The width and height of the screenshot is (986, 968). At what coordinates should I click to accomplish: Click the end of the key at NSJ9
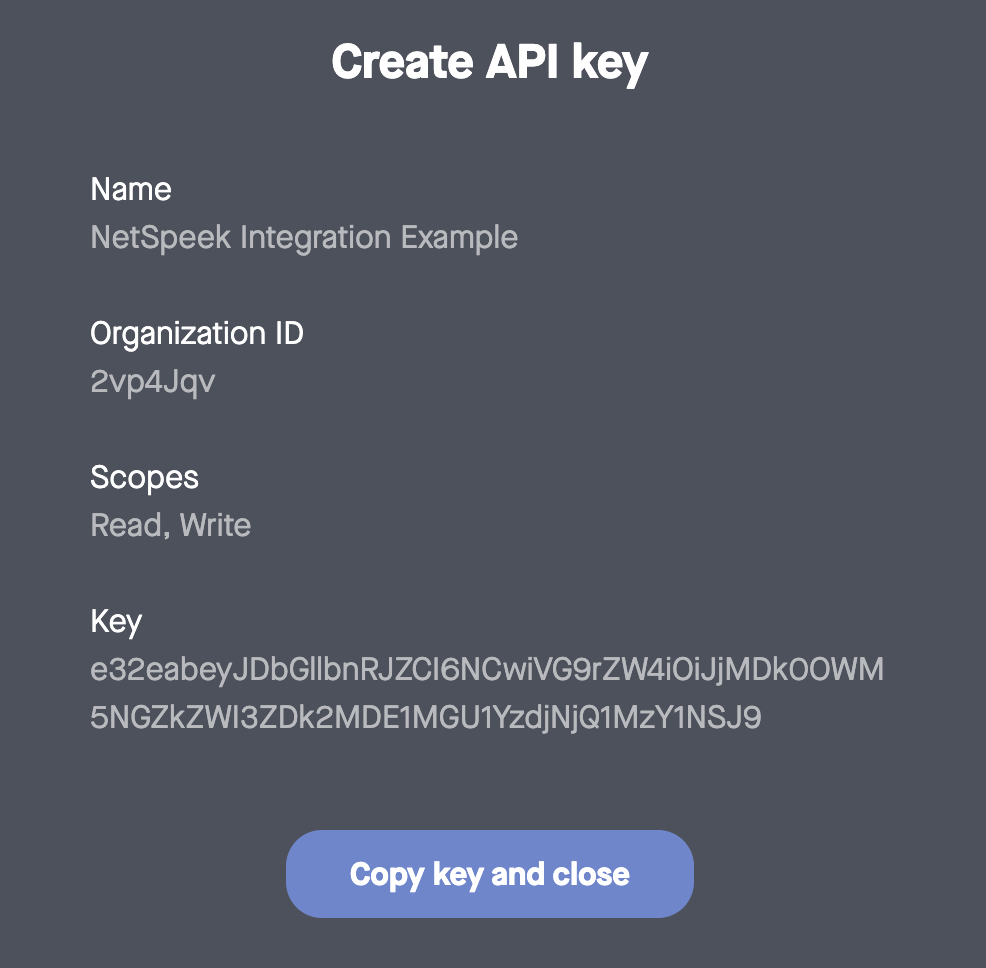pyautogui.click(x=734, y=717)
